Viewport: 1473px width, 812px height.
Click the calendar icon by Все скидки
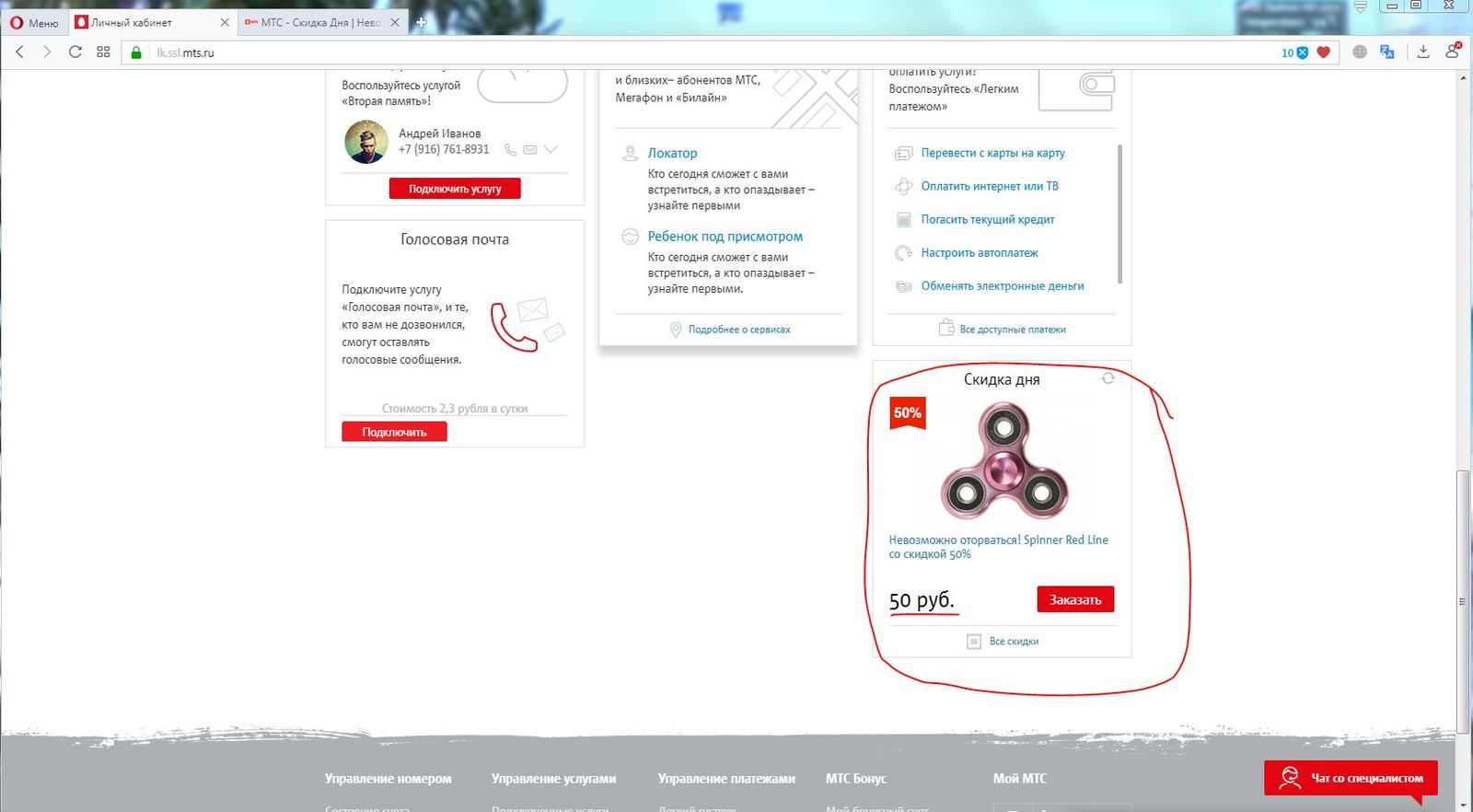coord(974,642)
